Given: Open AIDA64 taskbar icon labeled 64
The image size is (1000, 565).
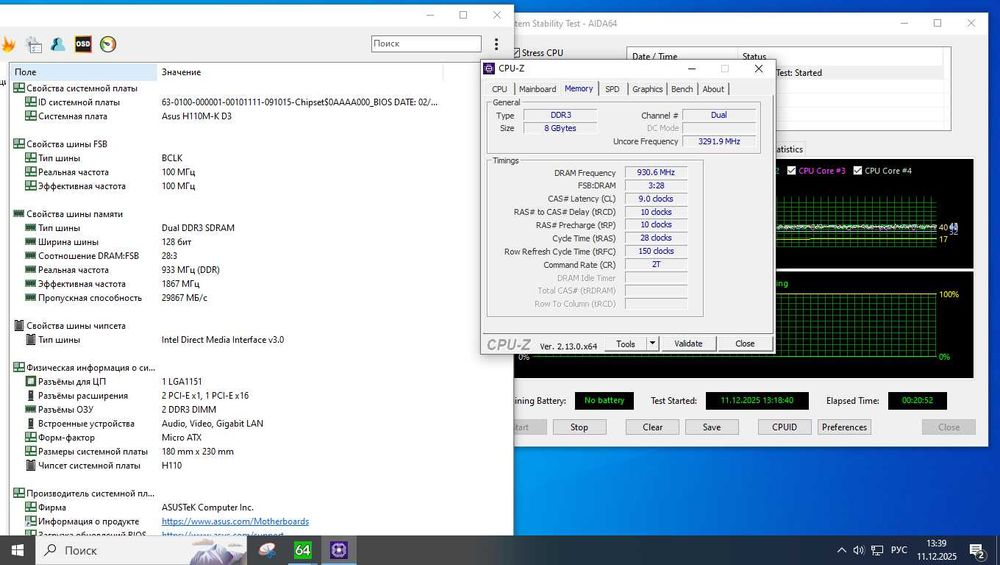Looking at the screenshot, I should click(302, 550).
